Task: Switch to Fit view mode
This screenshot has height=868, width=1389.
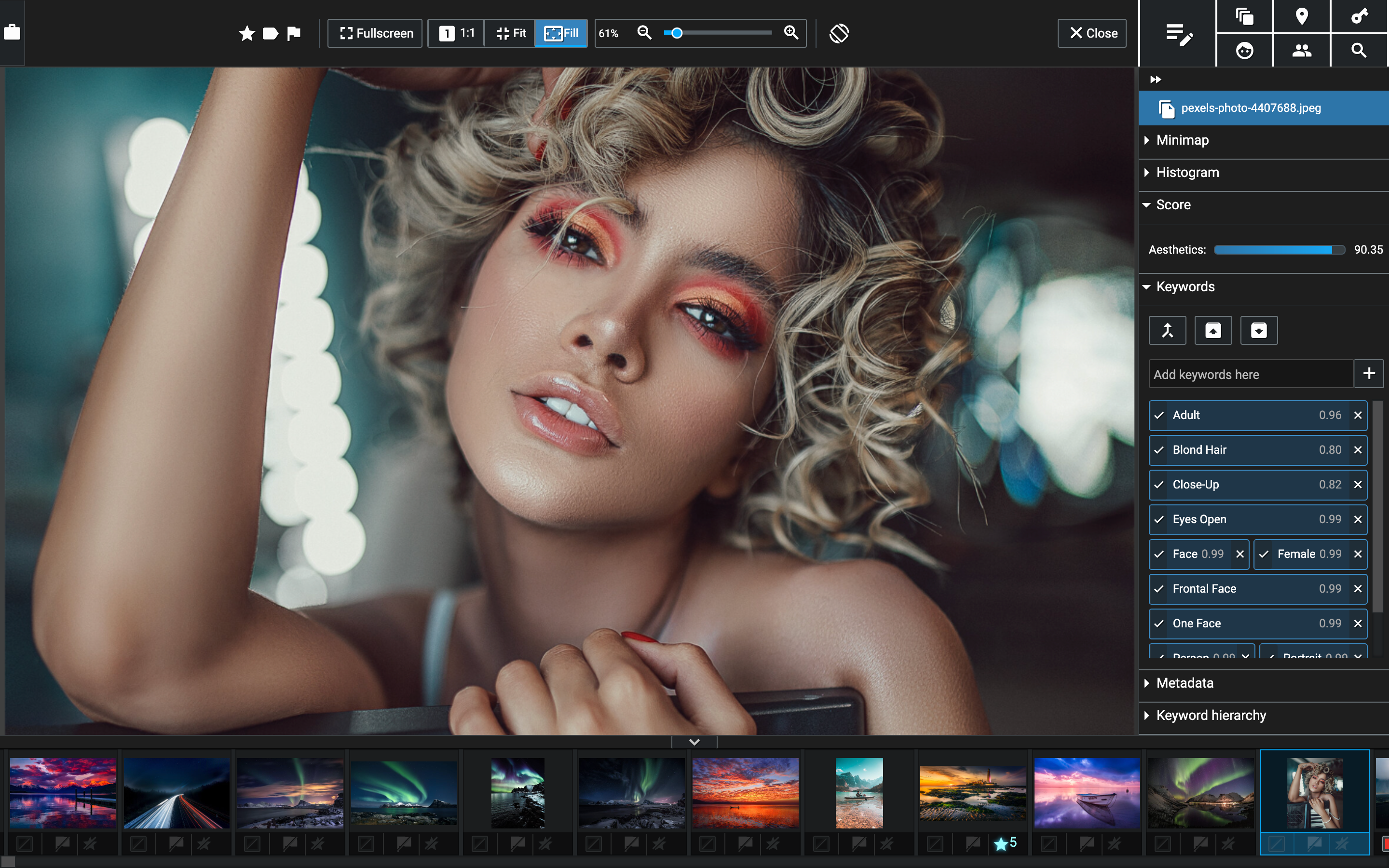Action: (x=510, y=33)
